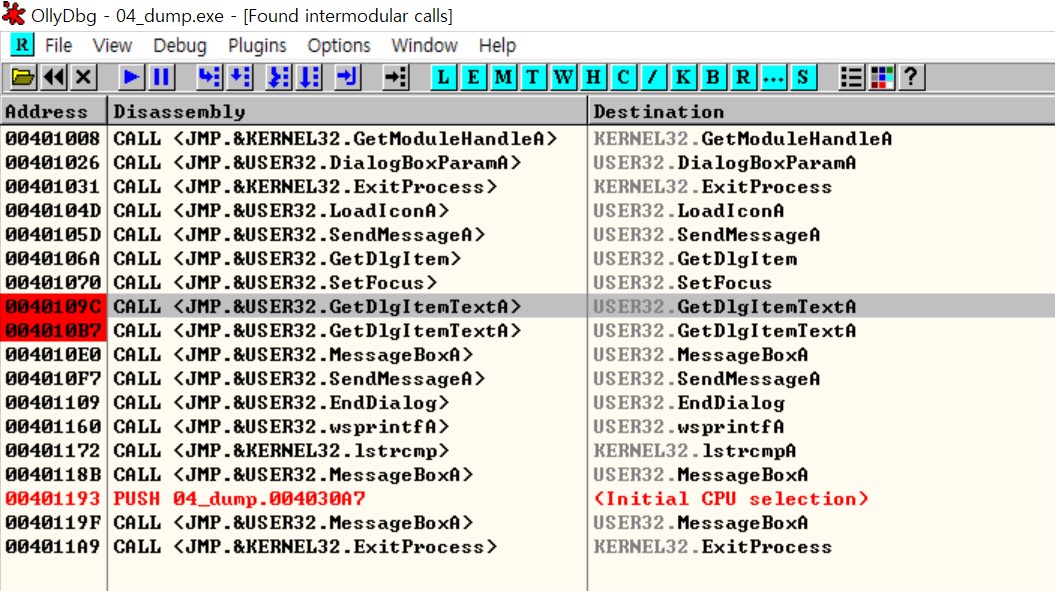Click the MDI window R icon in menu bar

pos(22,45)
